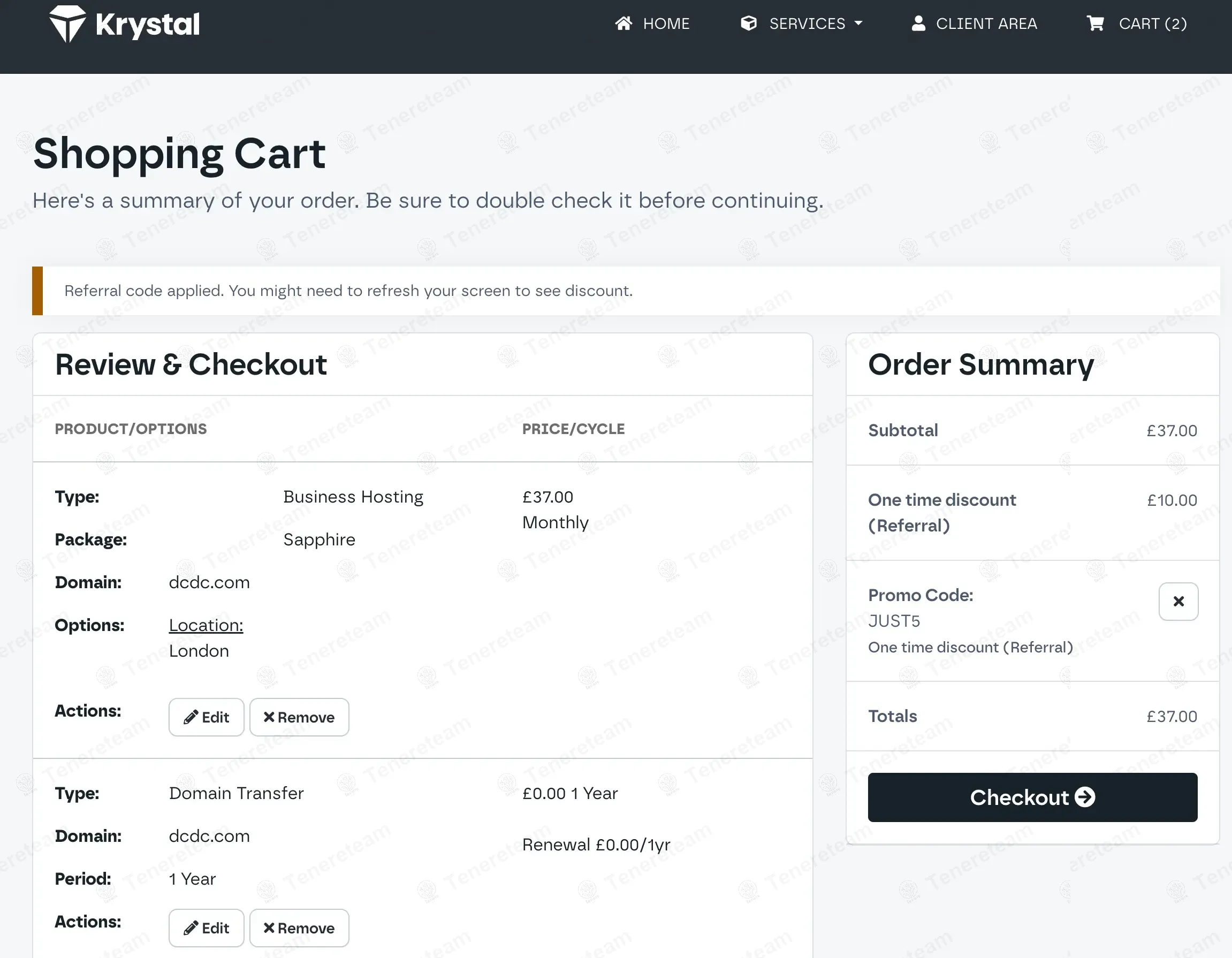Click the referral code applied notice
Screen dimensions: 1232x958
tap(348, 291)
